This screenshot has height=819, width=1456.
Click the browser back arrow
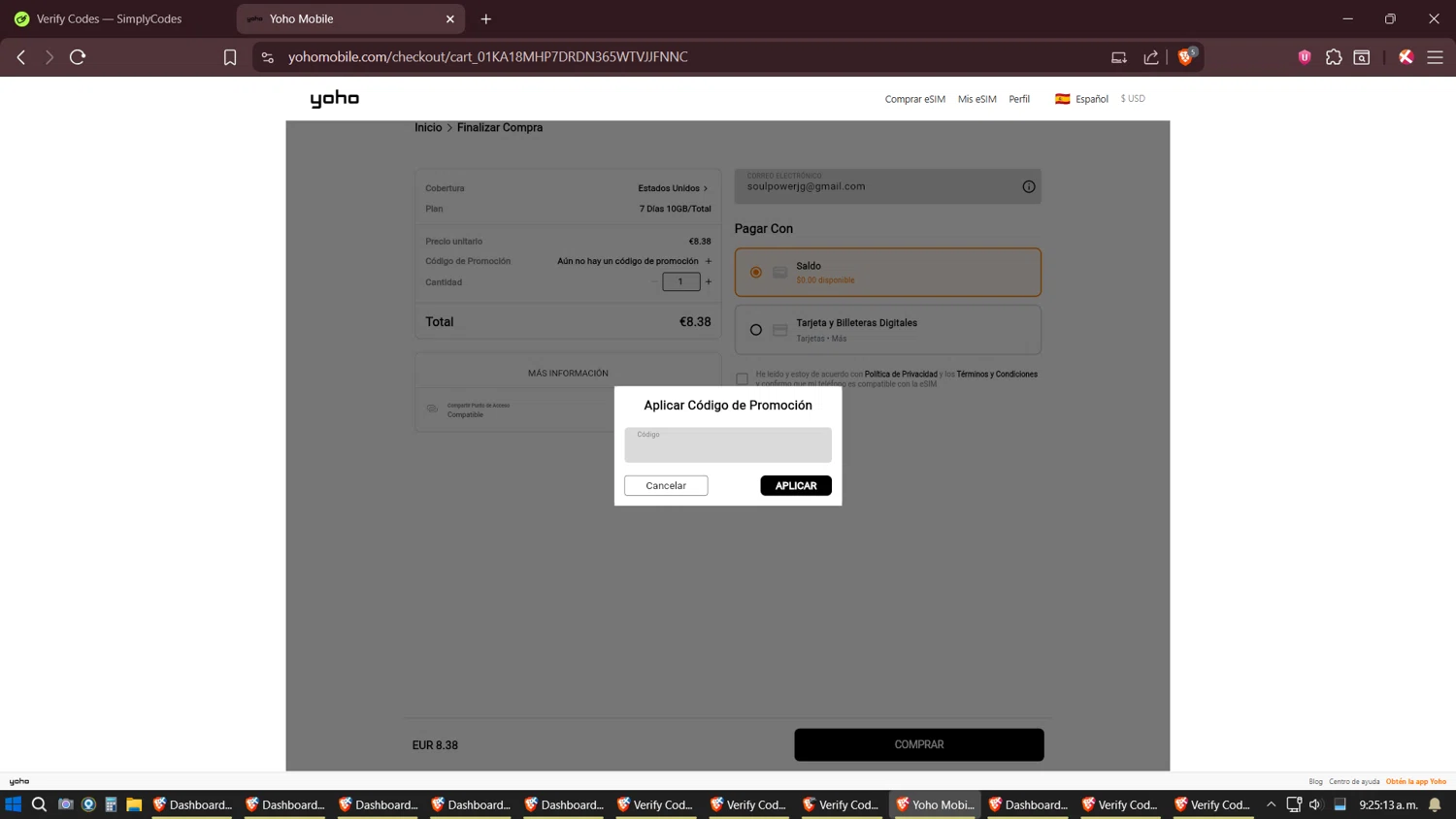tap(21, 57)
